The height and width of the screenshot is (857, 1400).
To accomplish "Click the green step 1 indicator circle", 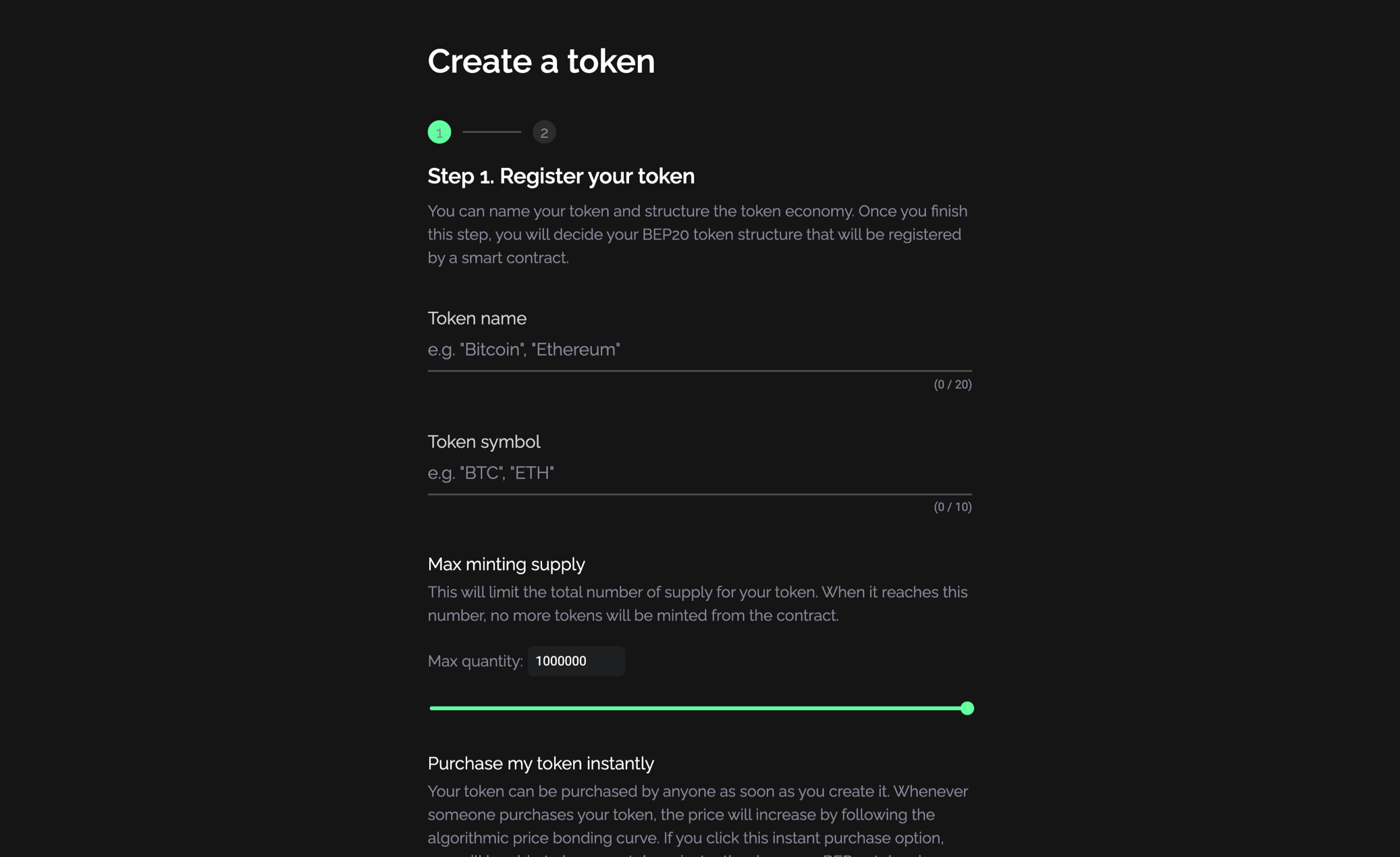I will 439,132.
